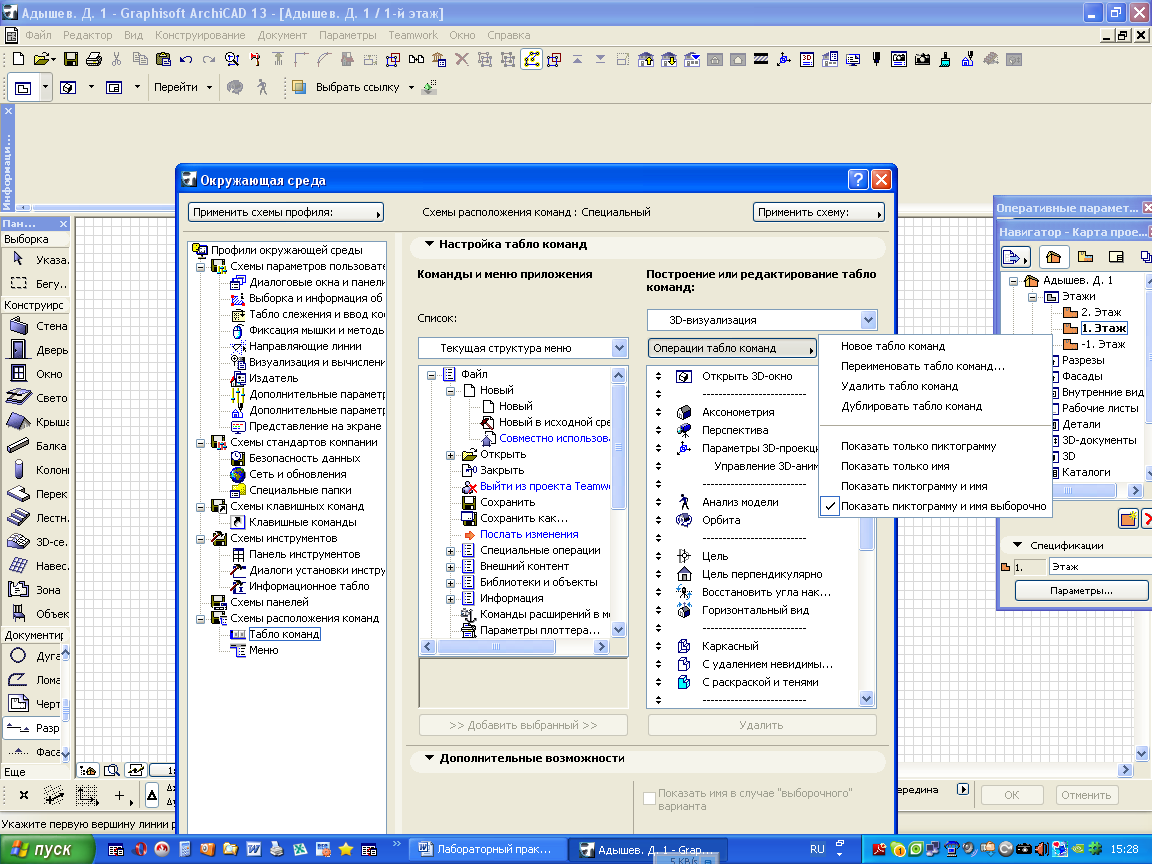The height and width of the screenshot is (864, 1152).
Task: Click Open 3D window icon in command list
Action: (x=683, y=376)
